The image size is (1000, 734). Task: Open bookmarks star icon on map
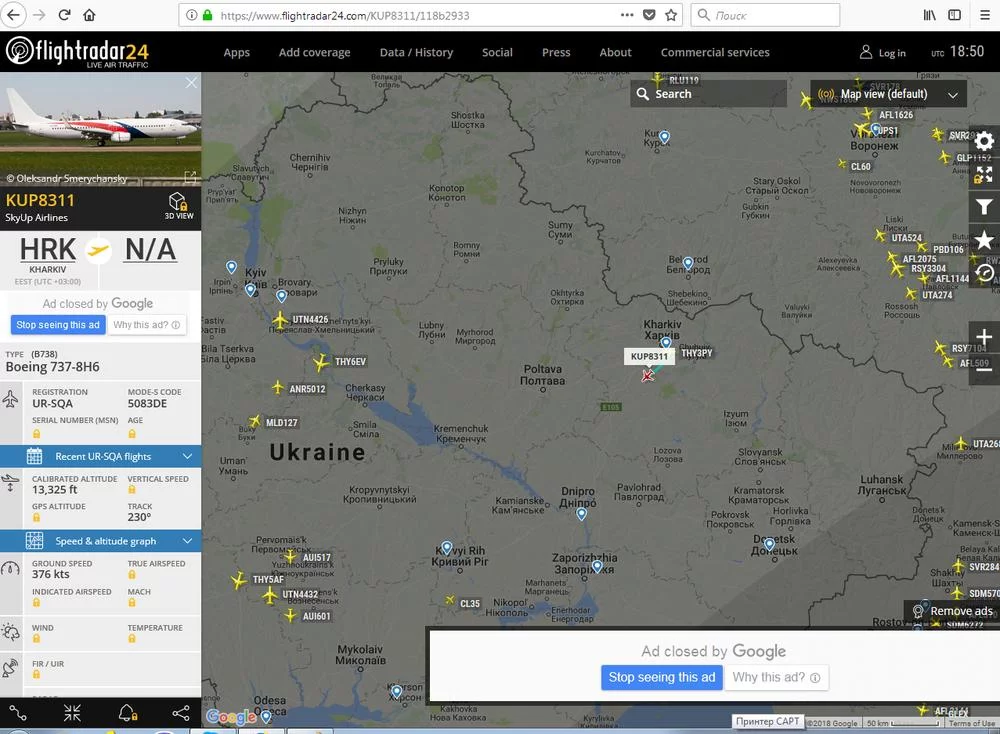click(x=984, y=240)
